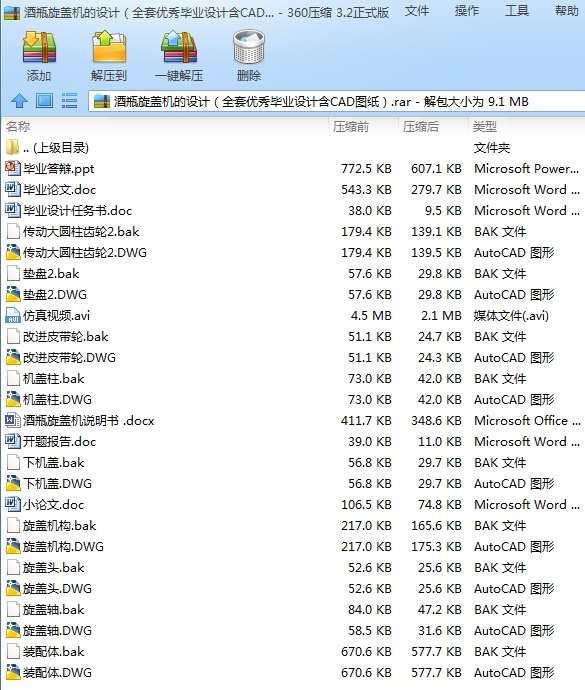Select the 毕业论文.doc Word icon

12,189
